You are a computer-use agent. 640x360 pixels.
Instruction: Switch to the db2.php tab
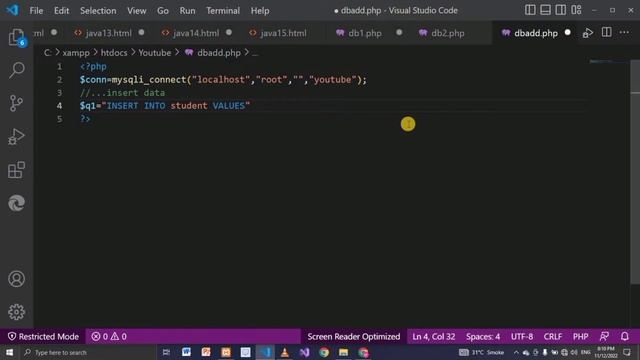point(447,33)
